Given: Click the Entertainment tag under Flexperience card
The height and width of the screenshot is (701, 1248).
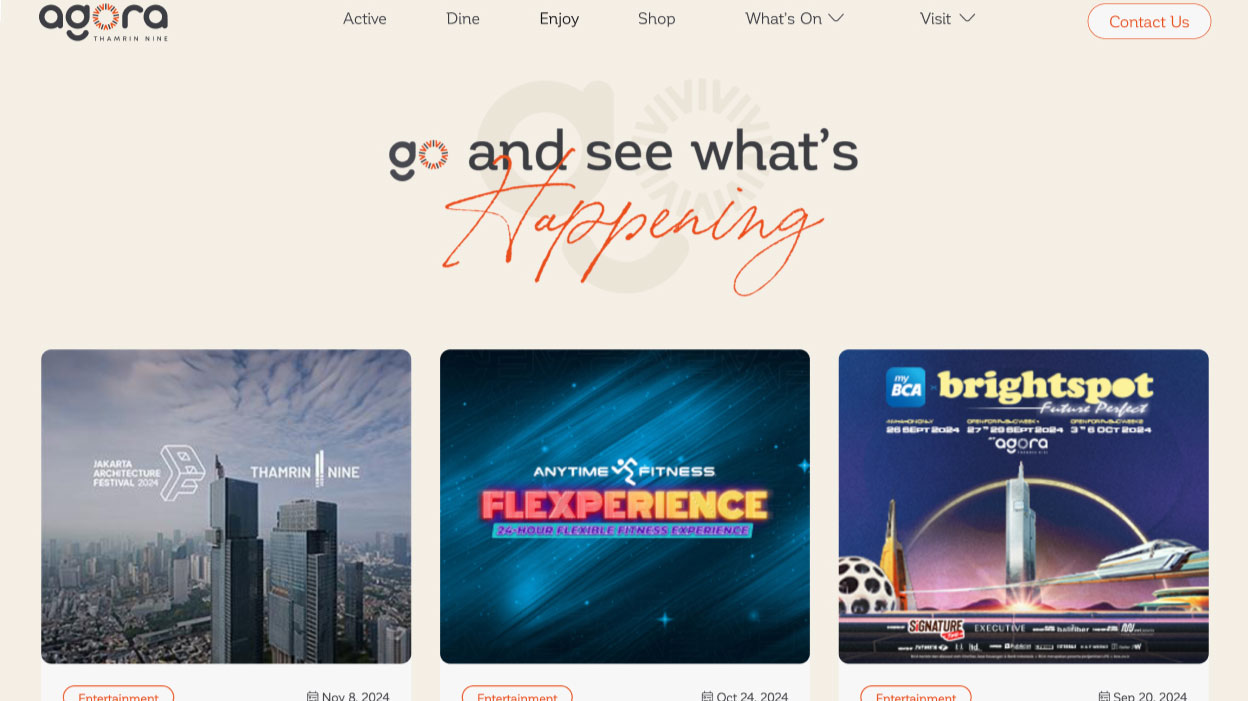Looking at the screenshot, I should tap(517, 694).
